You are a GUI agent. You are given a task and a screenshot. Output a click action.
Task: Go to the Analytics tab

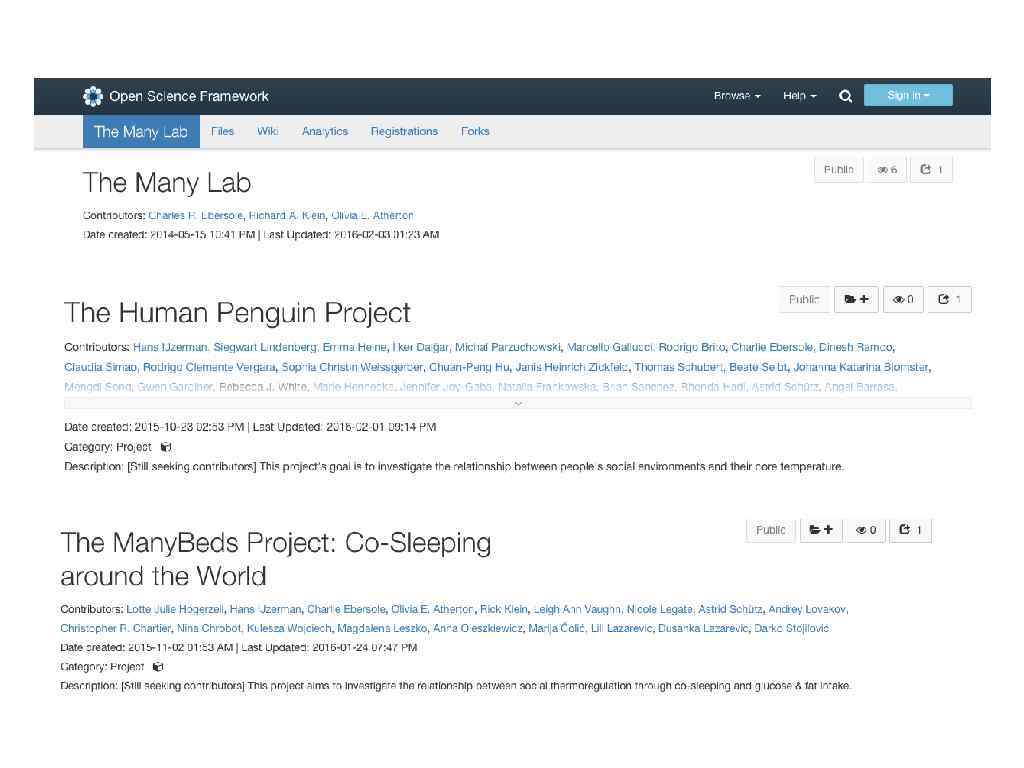[325, 131]
